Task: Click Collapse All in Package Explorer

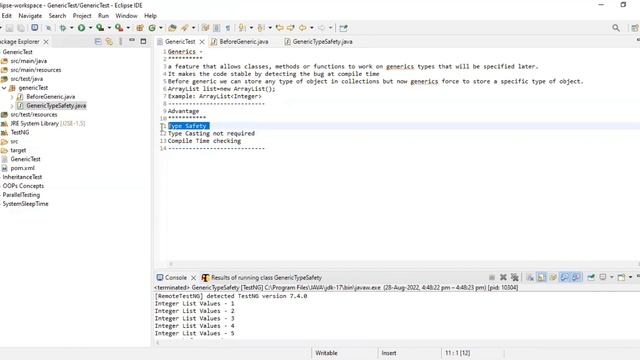Action: pyautogui.click(x=98, y=41)
